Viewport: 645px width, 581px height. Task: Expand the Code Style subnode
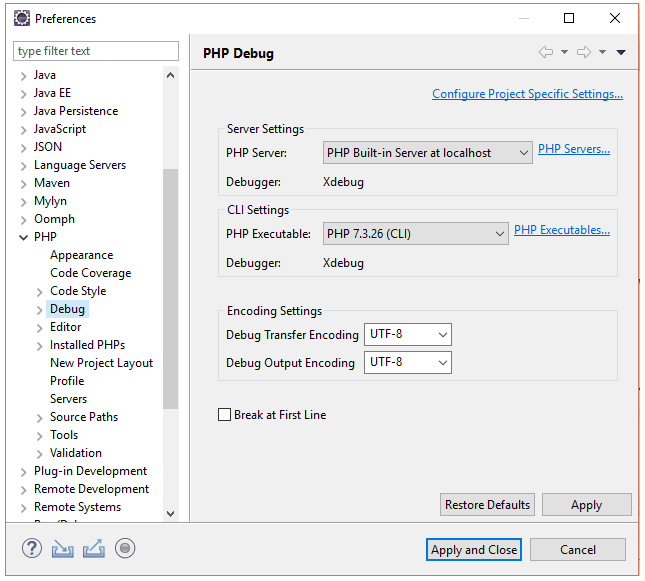tap(39, 292)
